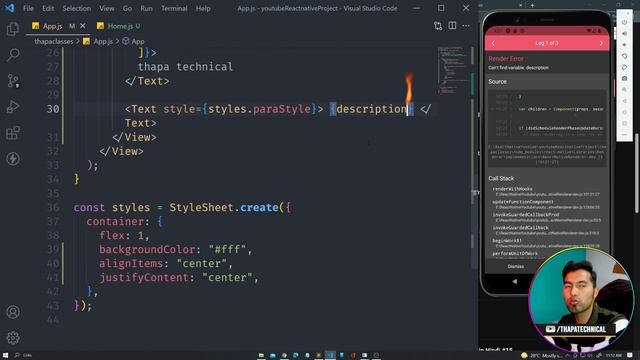Click emulator toolbar overview square icon
This screenshot has width=640, height=360.
tap(624, 123)
